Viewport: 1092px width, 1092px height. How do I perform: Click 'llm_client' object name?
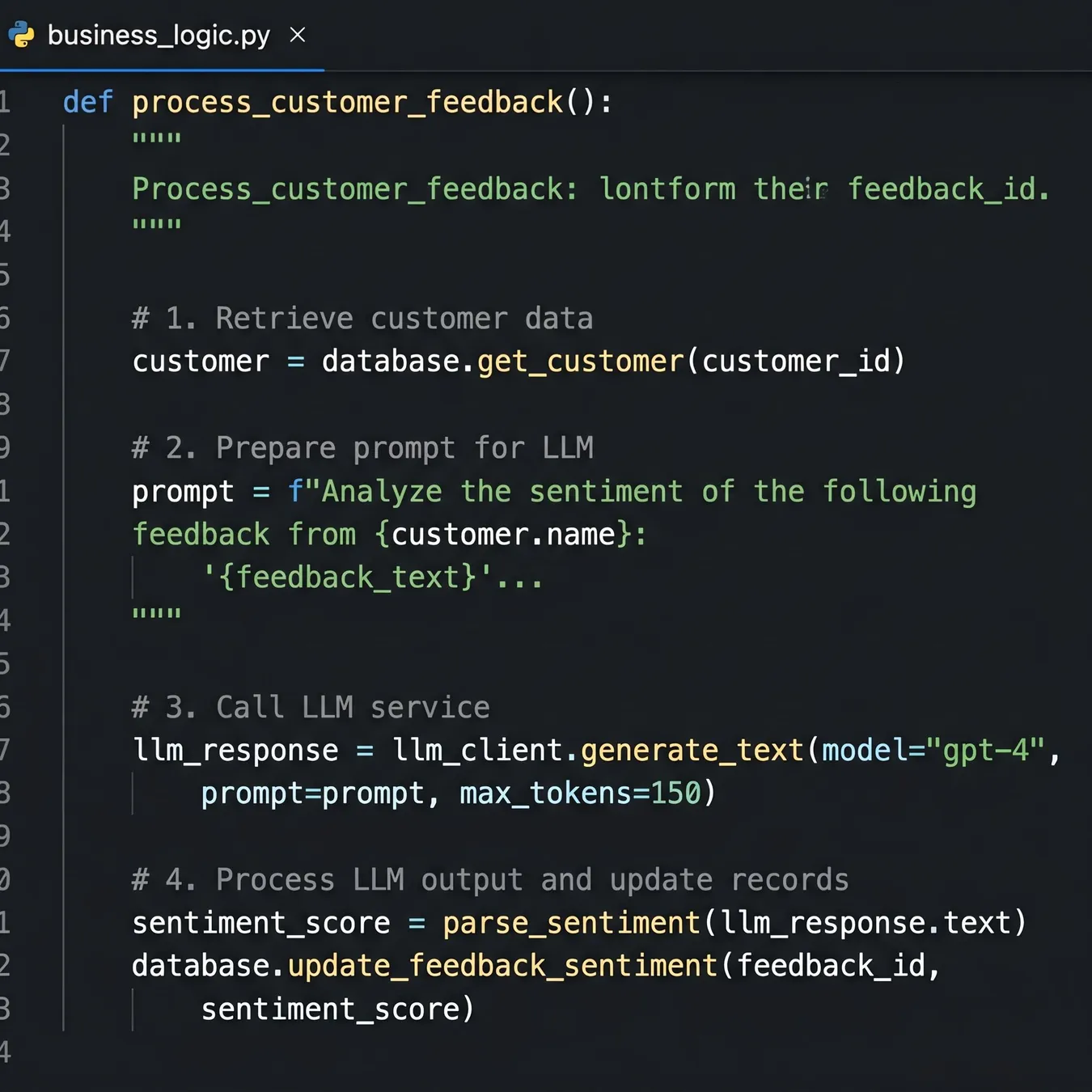[x=477, y=751]
